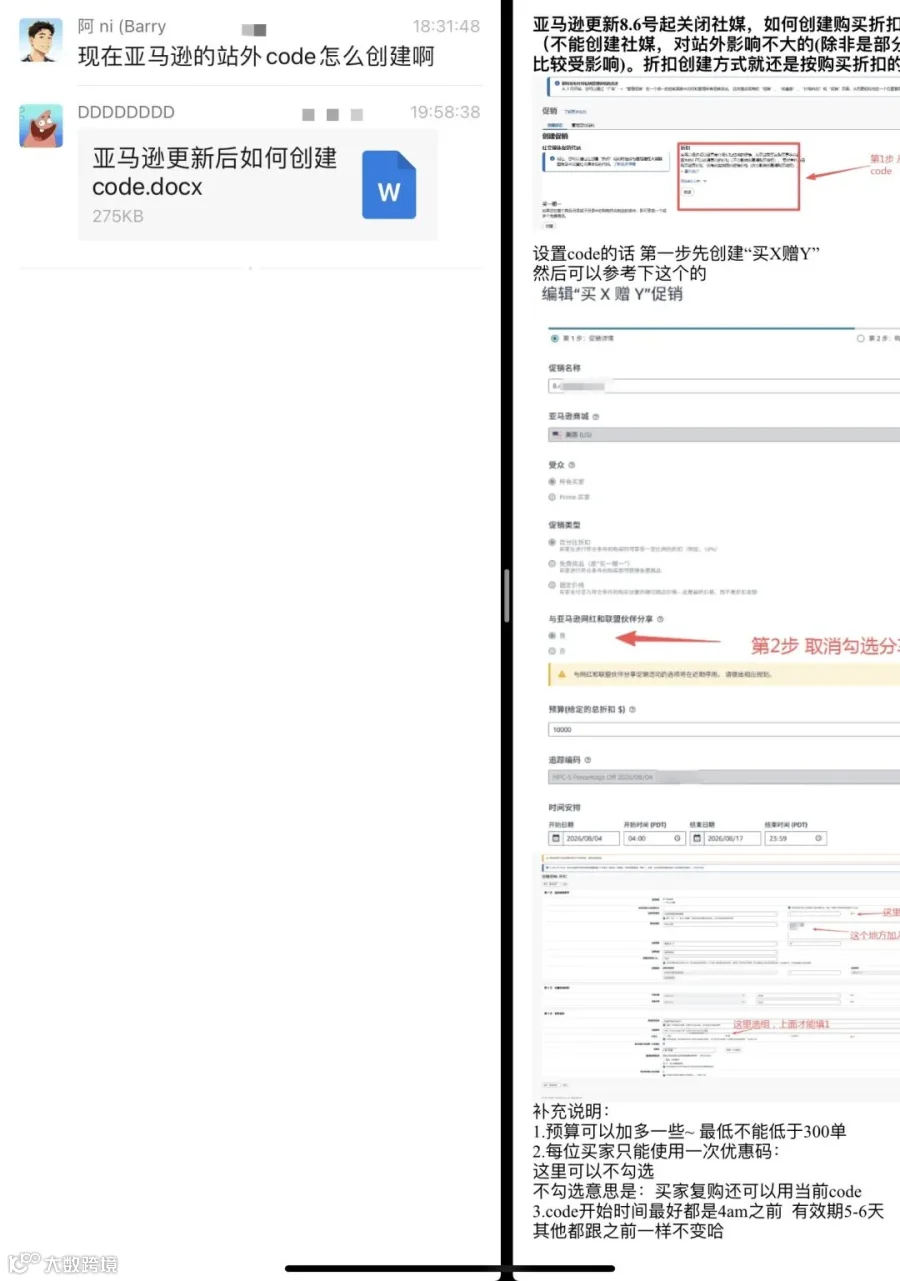Select 免费商品 (买一赠一) promotion type
The image size is (900, 1281).
point(552,563)
